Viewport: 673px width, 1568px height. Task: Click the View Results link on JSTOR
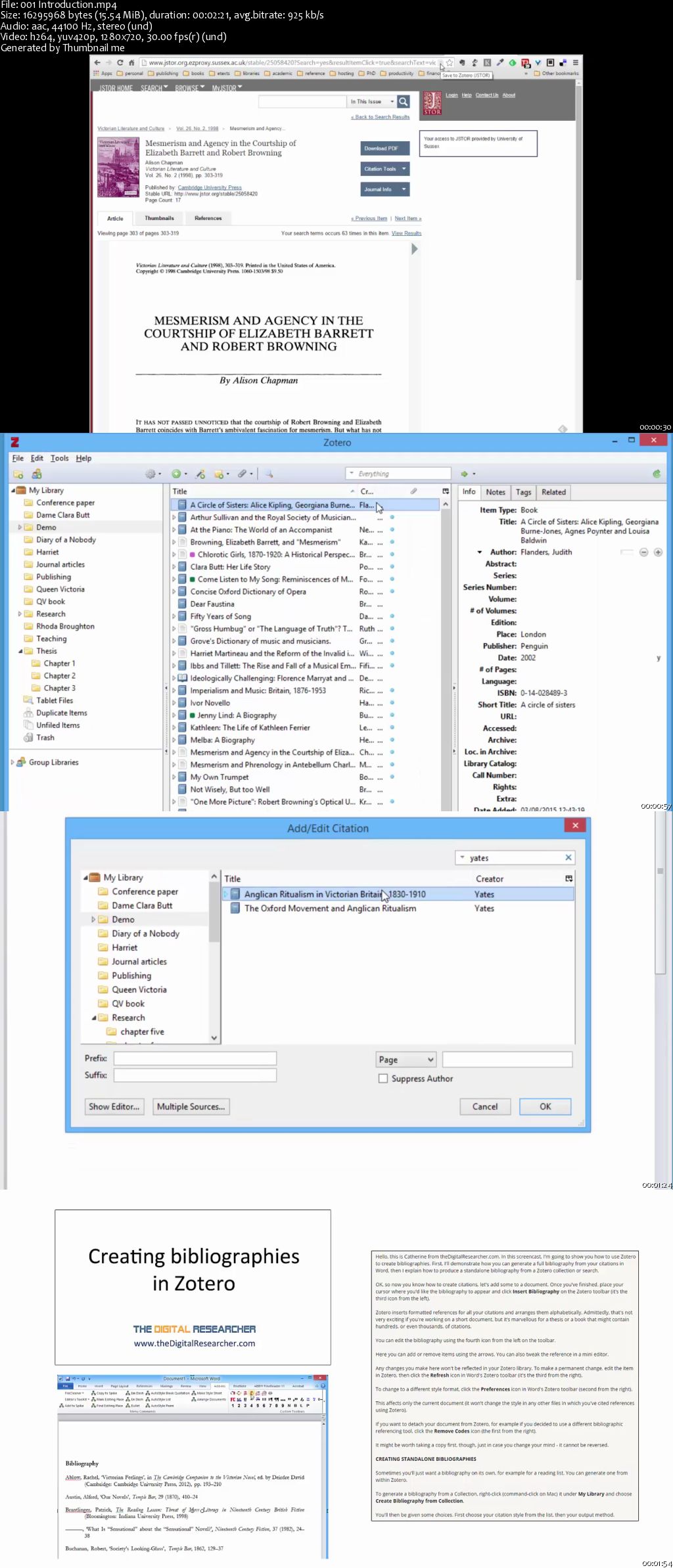coord(407,233)
